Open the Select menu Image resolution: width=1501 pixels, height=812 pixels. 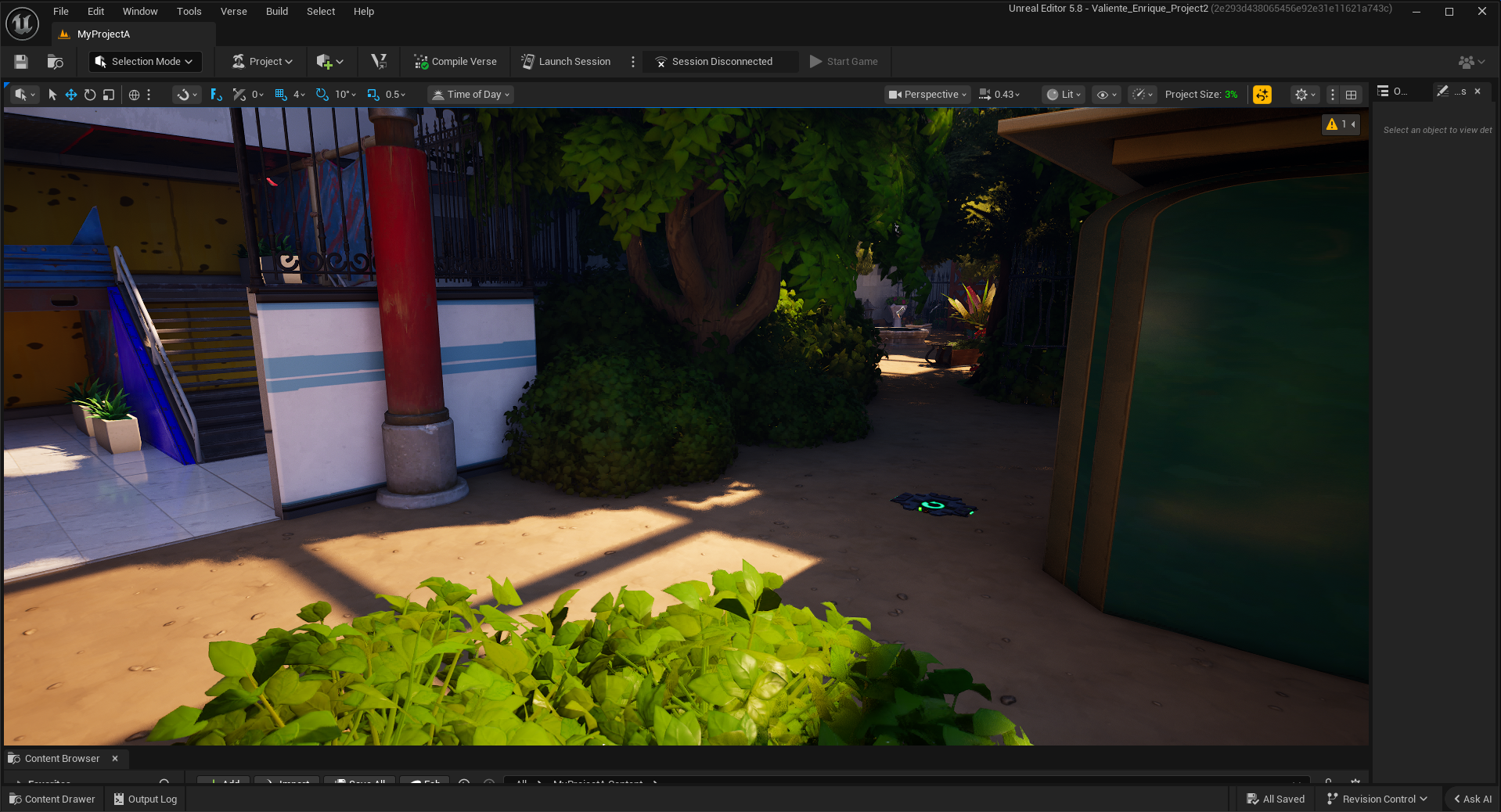point(321,12)
